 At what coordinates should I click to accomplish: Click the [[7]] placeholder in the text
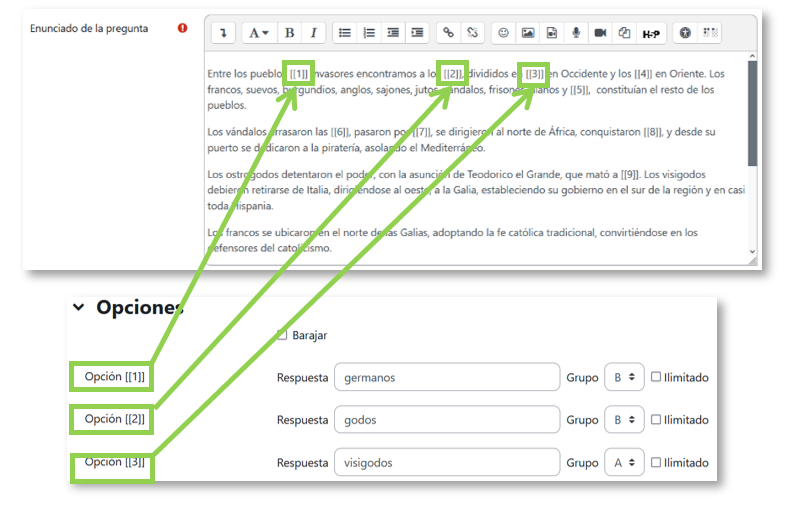point(421,132)
